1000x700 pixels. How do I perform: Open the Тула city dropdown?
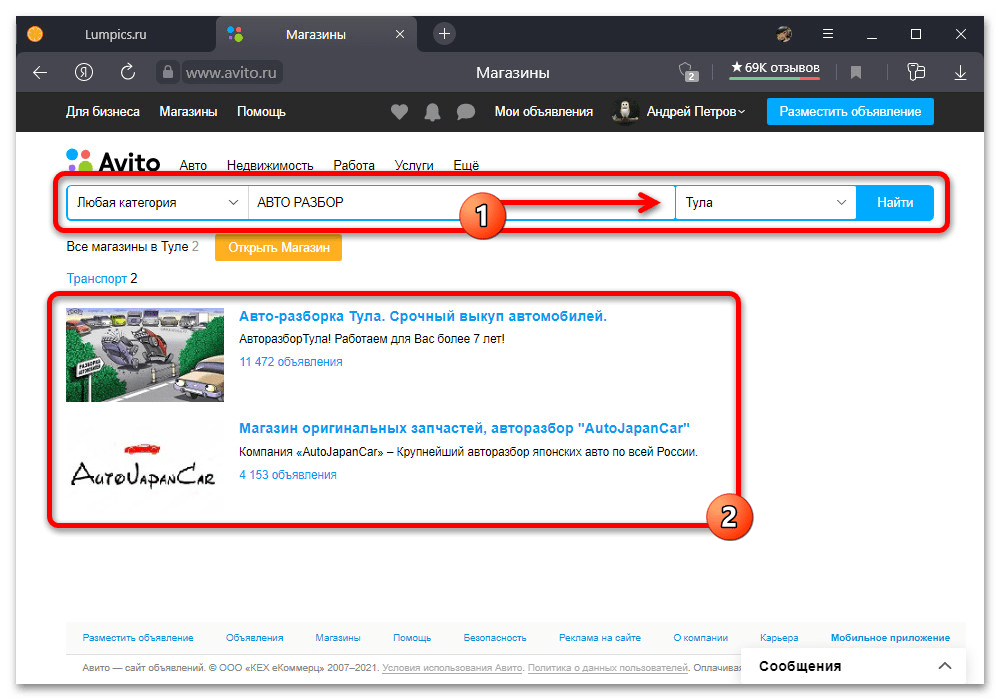[x=765, y=203]
